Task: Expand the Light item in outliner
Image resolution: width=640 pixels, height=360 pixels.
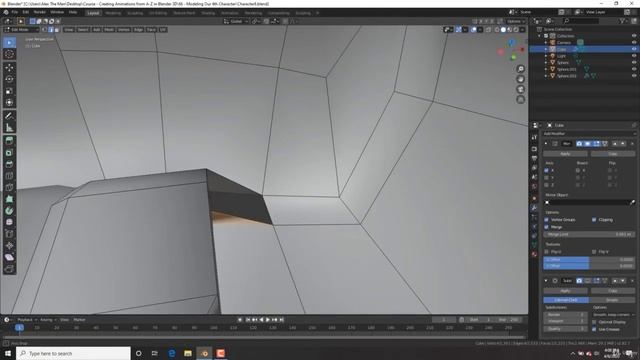Action: (x=546, y=56)
